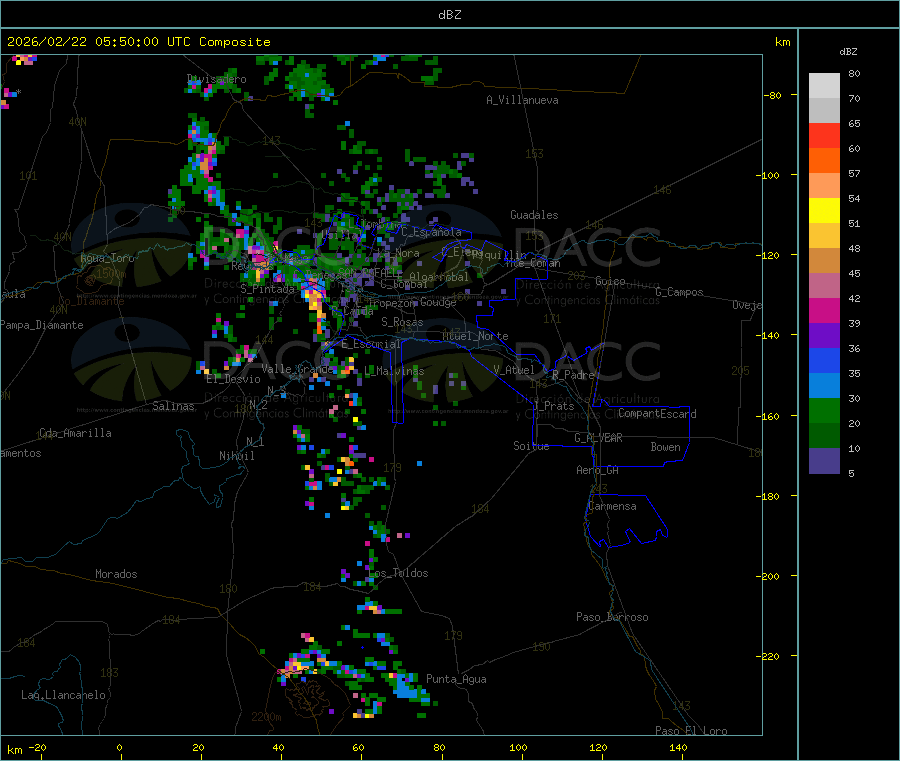The image size is (900, 761).
Task: Click the CompantEscard location label
Action: coord(657,414)
